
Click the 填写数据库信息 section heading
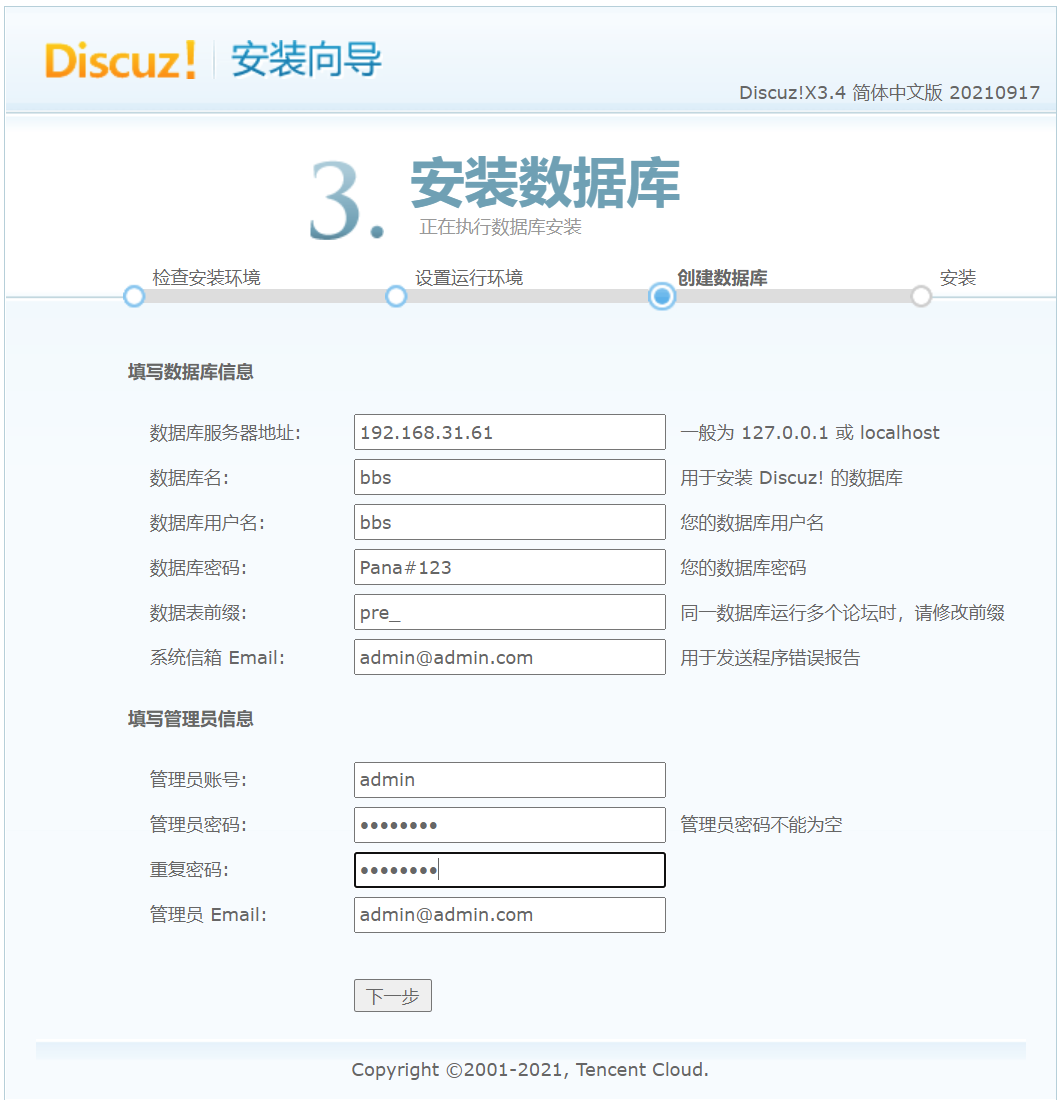pyautogui.click(x=191, y=372)
